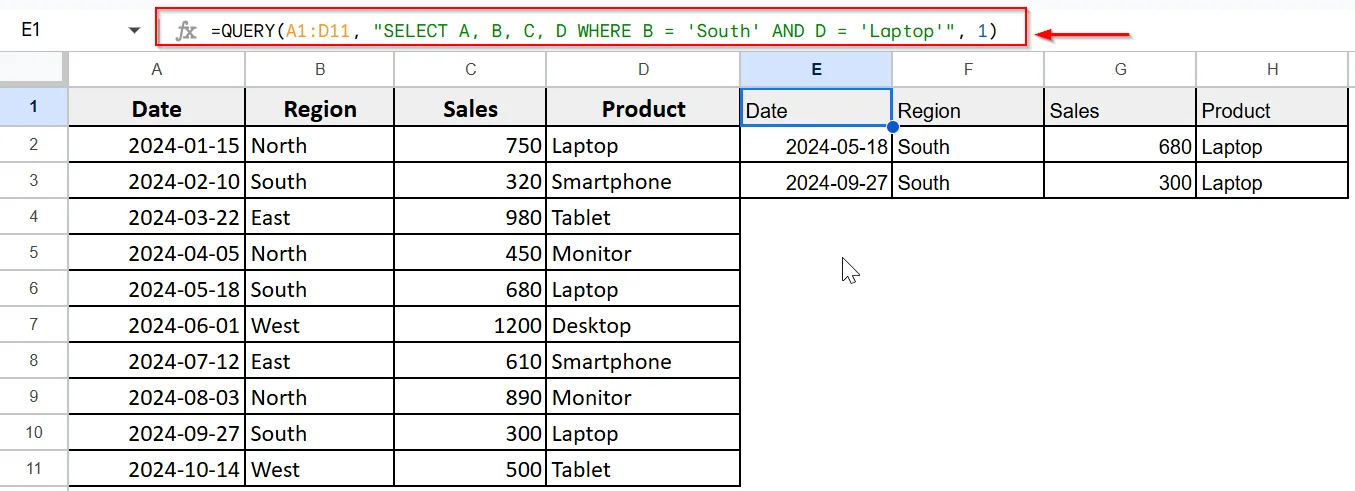Select column A header
The height and width of the screenshot is (491, 1355).
coord(157,69)
